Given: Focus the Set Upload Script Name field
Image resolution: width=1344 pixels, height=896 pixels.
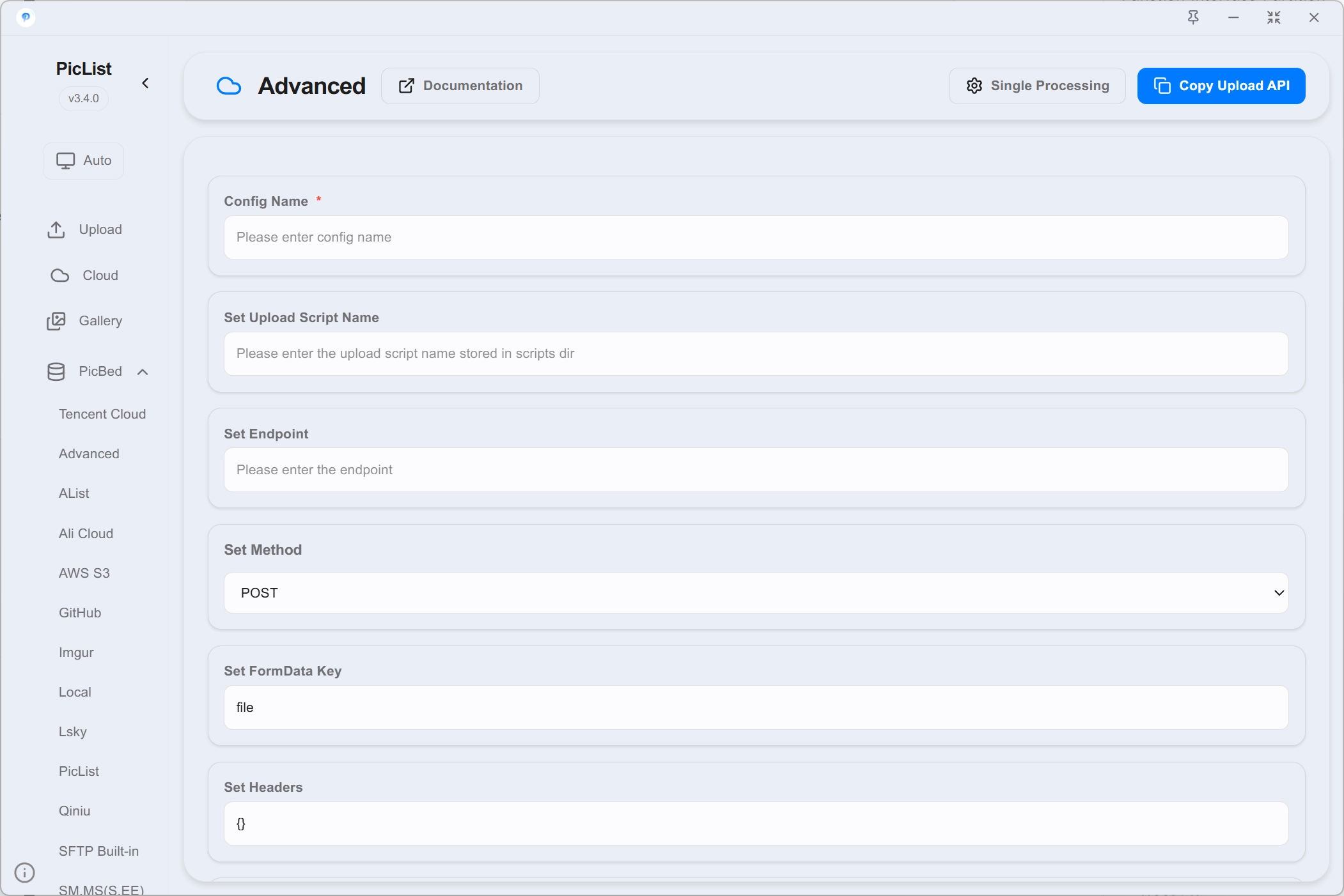Looking at the screenshot, I should [756, 353].
